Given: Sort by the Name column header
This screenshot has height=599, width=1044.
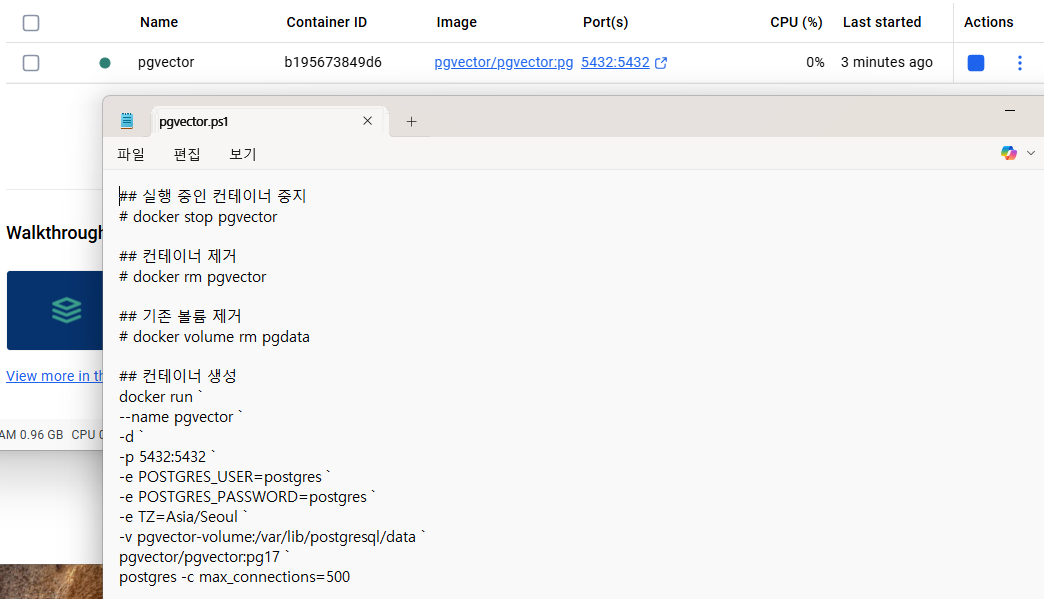Looking at the screenshot, I should 158,22.
